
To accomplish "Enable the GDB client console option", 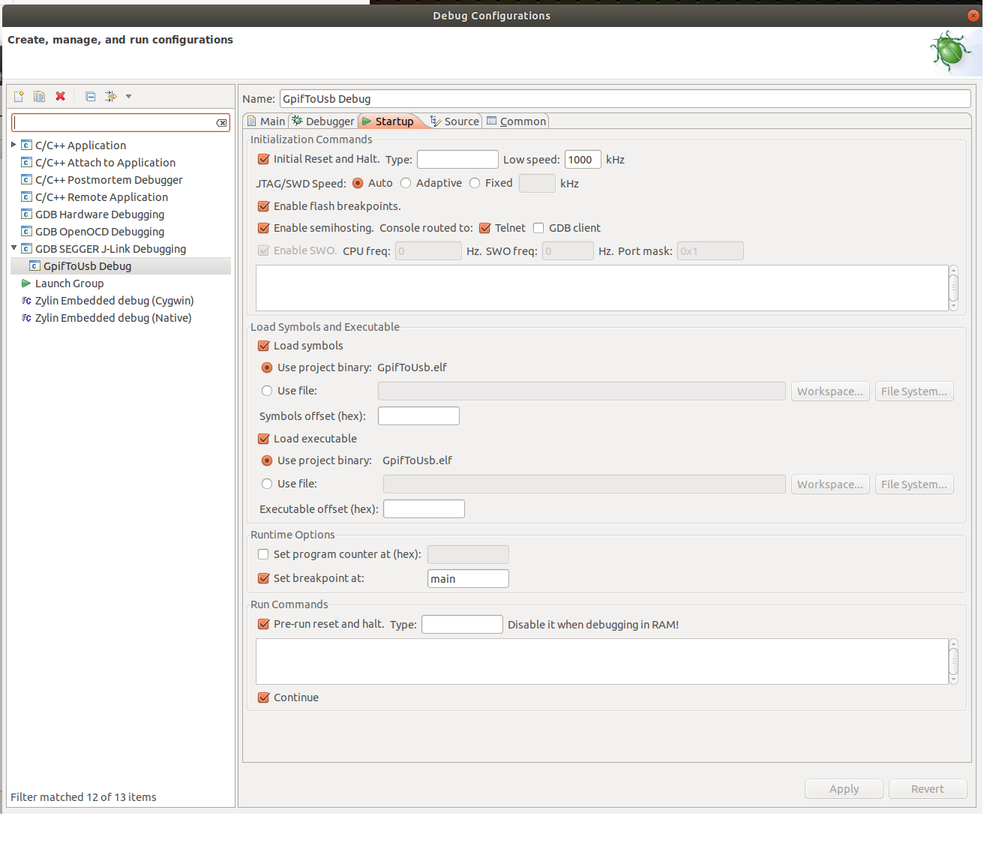I will coord(537,227).
